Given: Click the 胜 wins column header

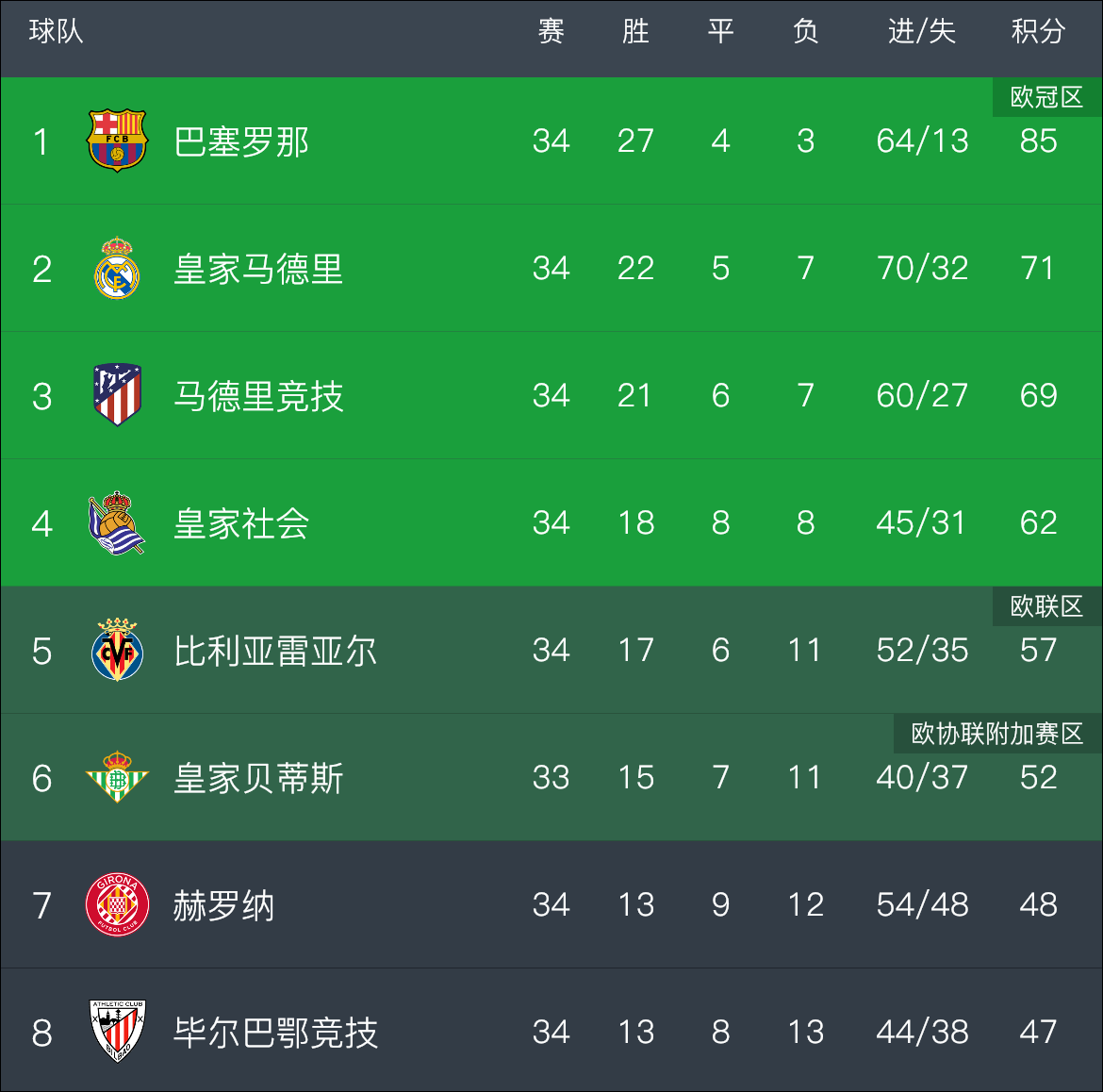Looking at the screenshot, I should click(x=635, y=31).
